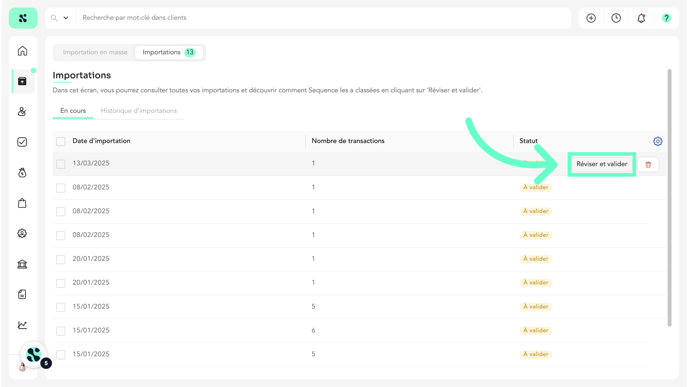Open the bank building icon in sidebar
Screen dimensions: 688x387
point(22,264)
